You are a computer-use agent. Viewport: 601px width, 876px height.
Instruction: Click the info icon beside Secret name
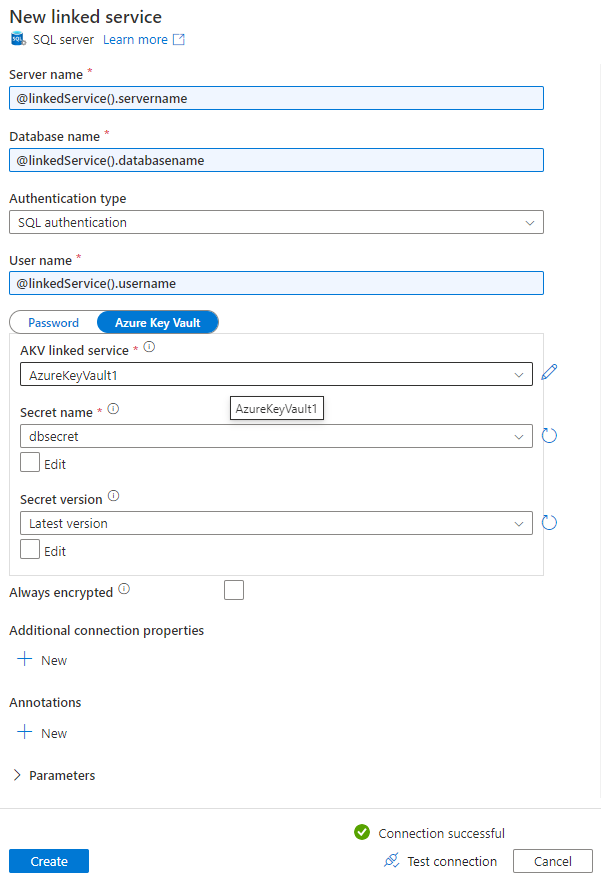[x=113, y=410]
